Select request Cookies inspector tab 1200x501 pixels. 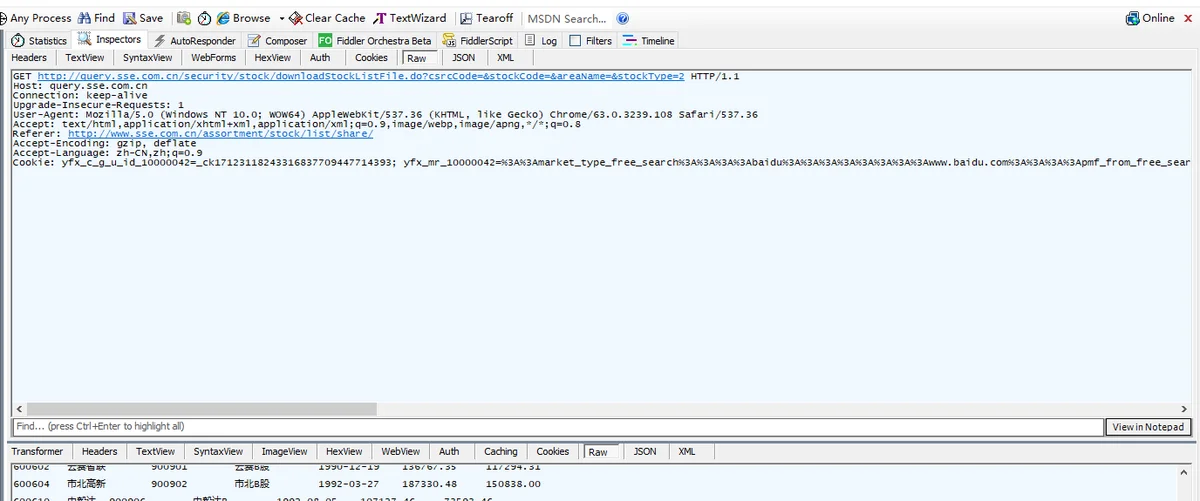[x=371, y=58]
